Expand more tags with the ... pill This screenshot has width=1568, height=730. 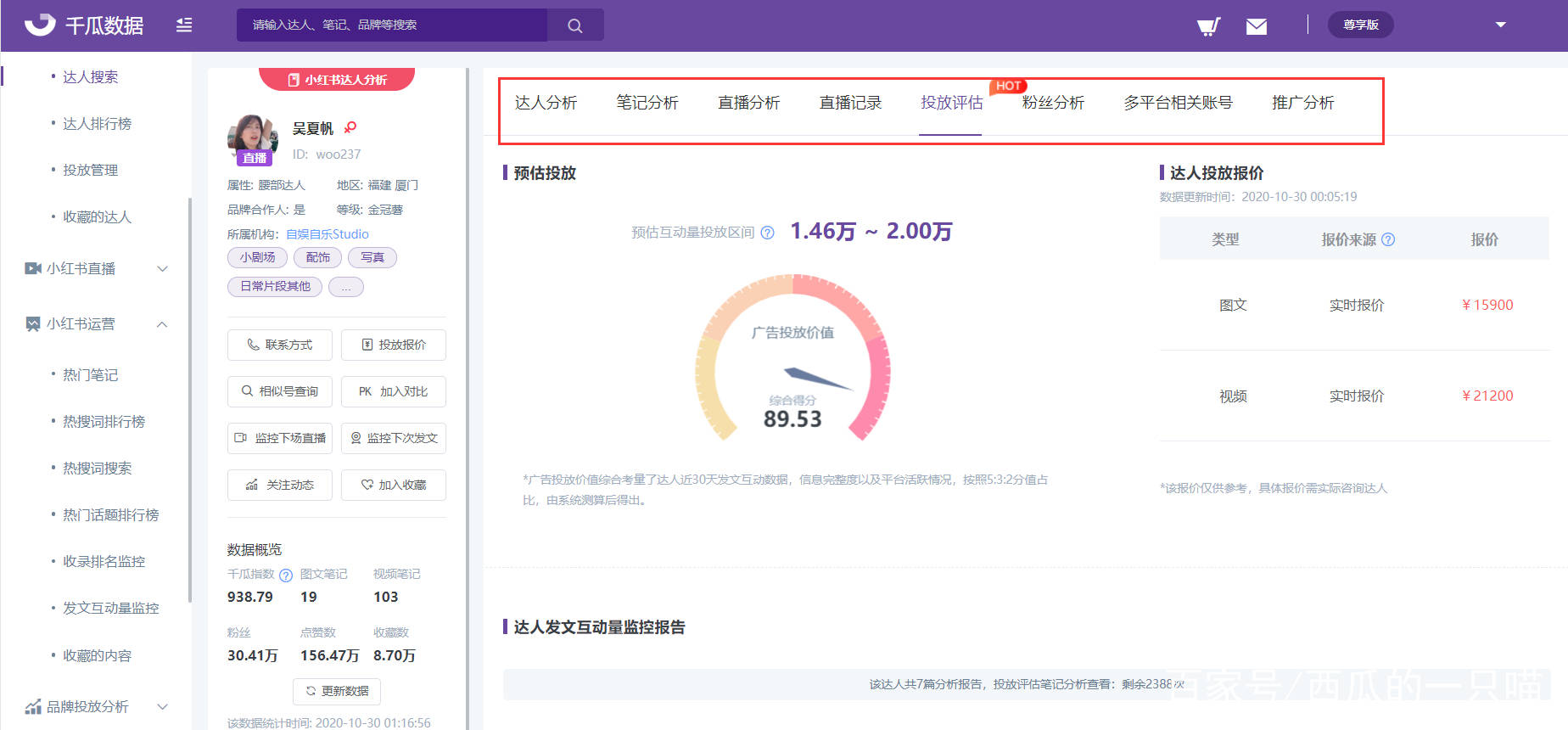click(x=346, y=287)
